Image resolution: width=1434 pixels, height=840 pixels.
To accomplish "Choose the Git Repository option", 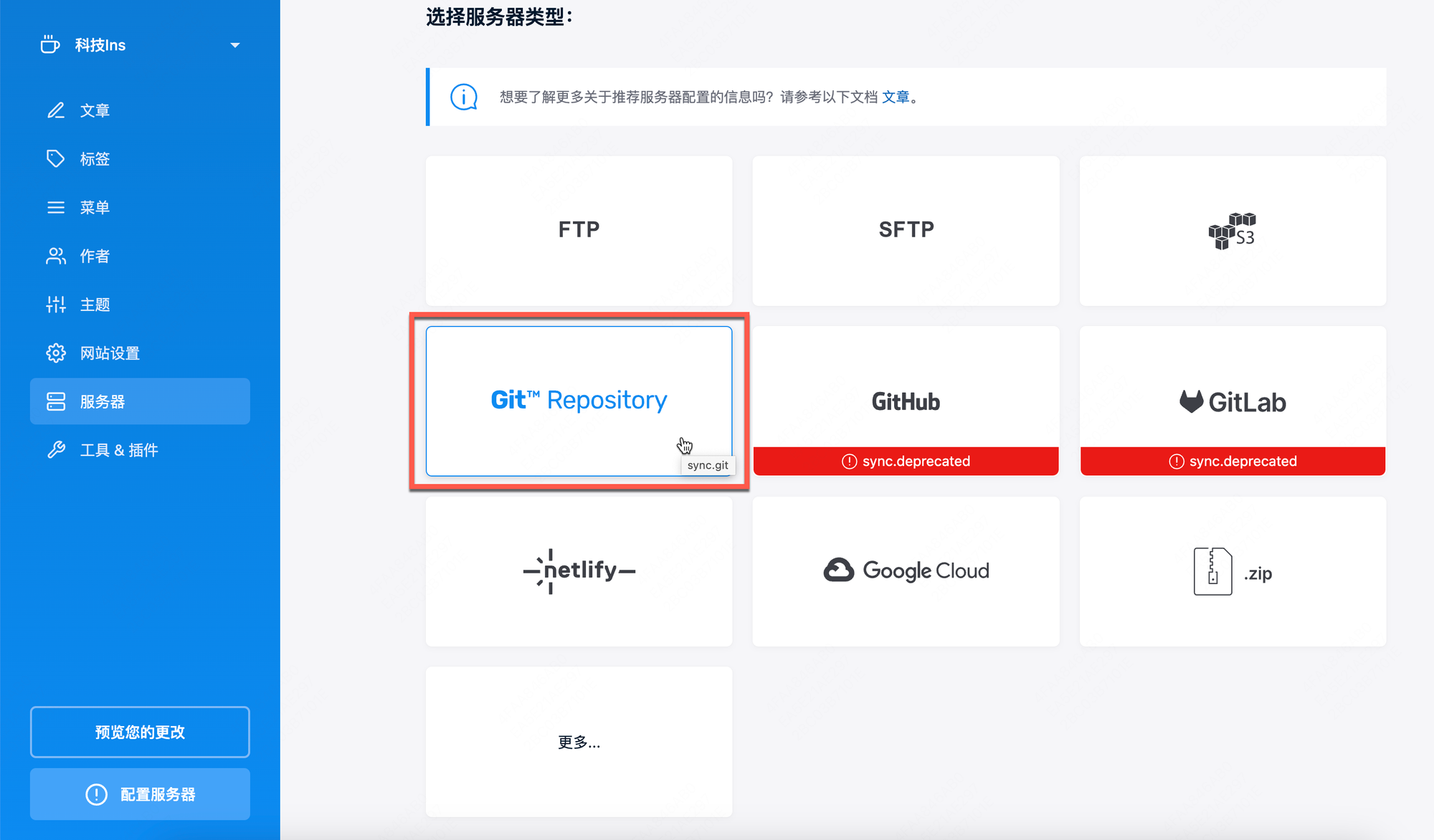I will pos(579,401).
